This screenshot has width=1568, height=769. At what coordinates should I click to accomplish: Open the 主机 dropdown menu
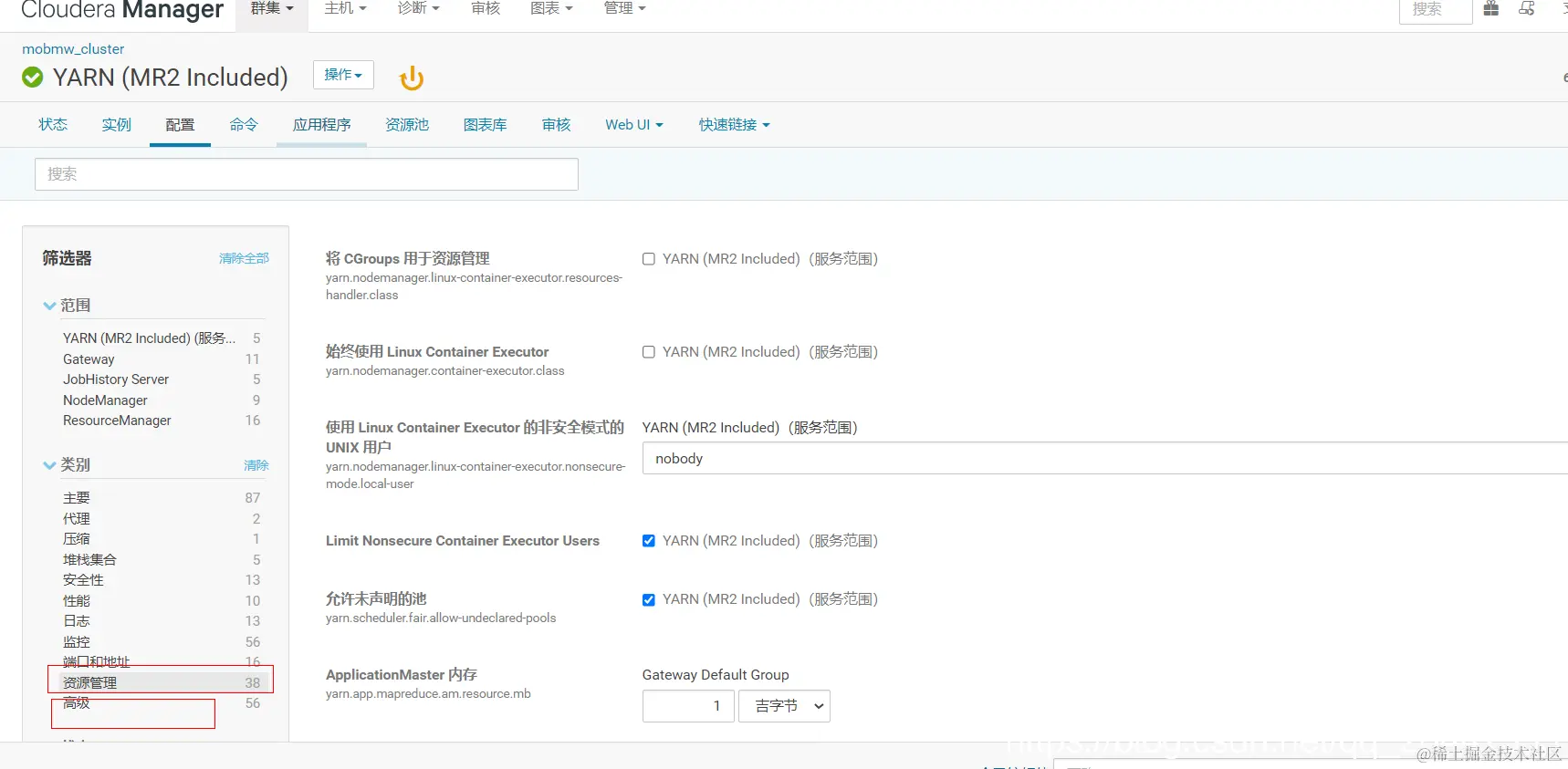[x=345, y=9]
